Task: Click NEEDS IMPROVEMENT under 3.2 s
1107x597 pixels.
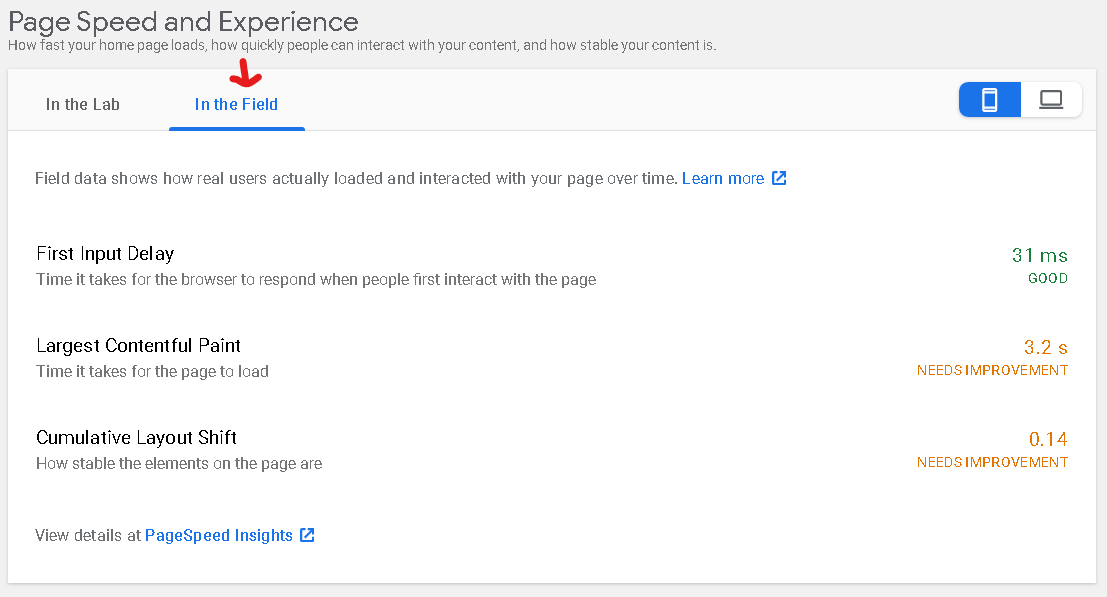Action: [992, 371]
